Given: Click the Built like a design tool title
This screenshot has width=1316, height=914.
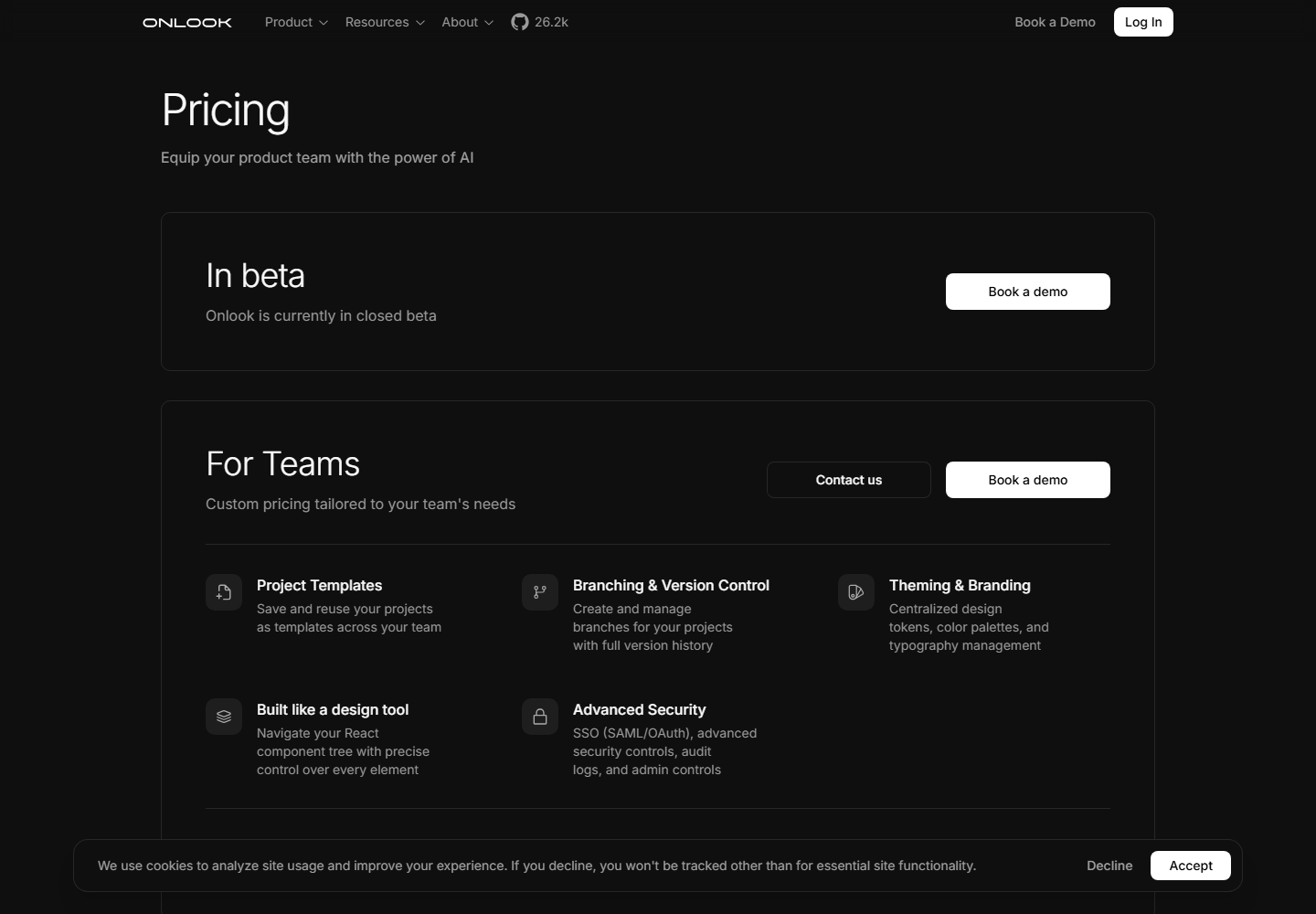Looking at the screenshot, I should pyautogui.click(x=333, y=709).
